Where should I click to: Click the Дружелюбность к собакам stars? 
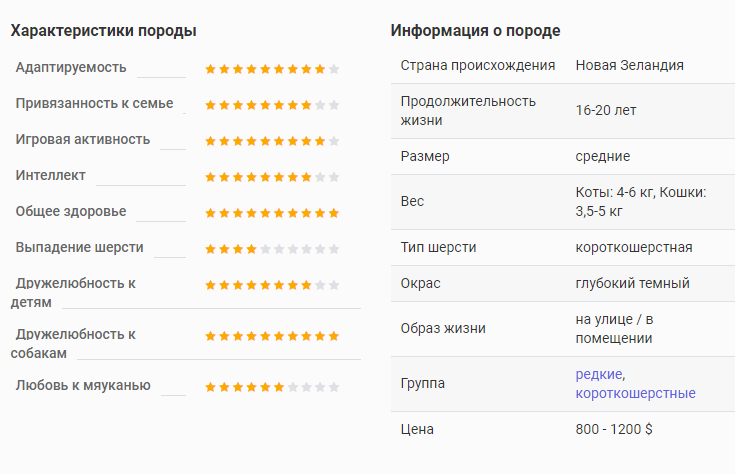tap(272, 336)
